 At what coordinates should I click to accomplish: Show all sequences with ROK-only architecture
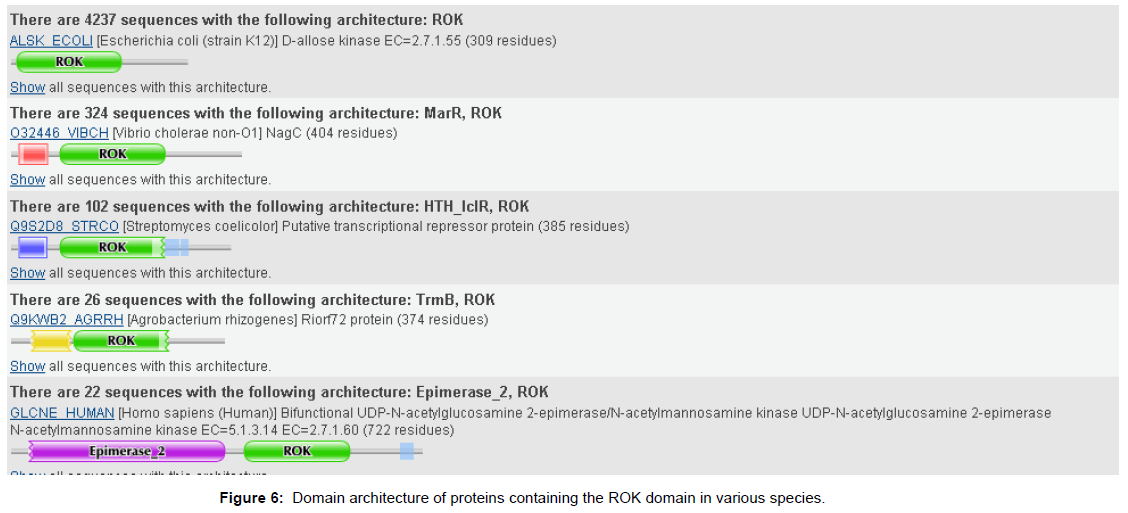pos(27,88)
